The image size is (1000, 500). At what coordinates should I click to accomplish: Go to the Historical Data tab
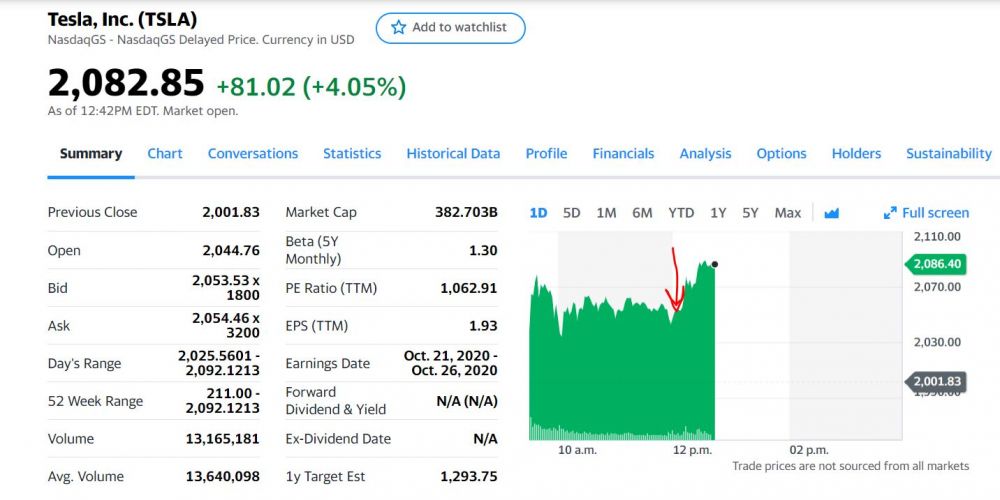453,154
